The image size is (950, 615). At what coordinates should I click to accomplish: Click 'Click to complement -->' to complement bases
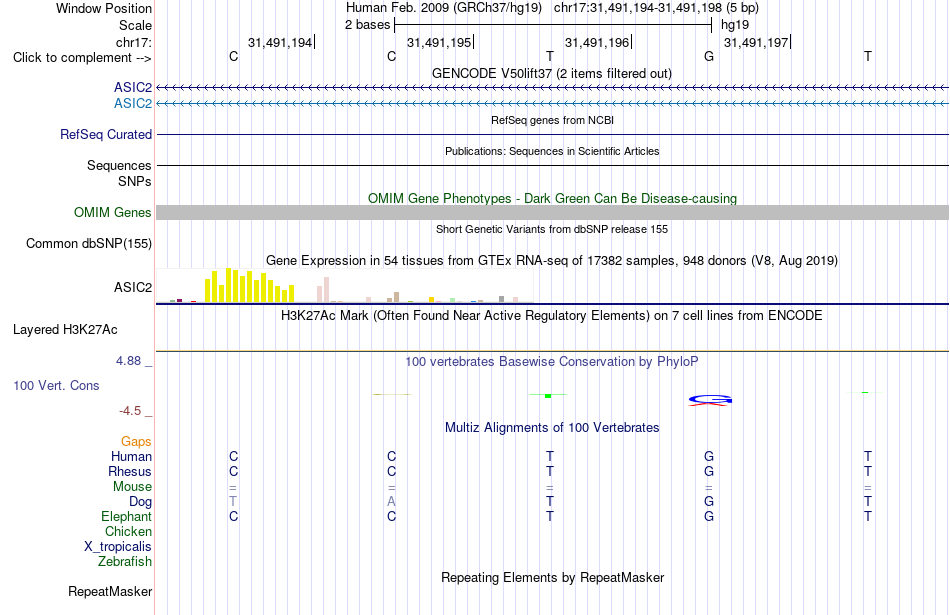tap(82, 58)
